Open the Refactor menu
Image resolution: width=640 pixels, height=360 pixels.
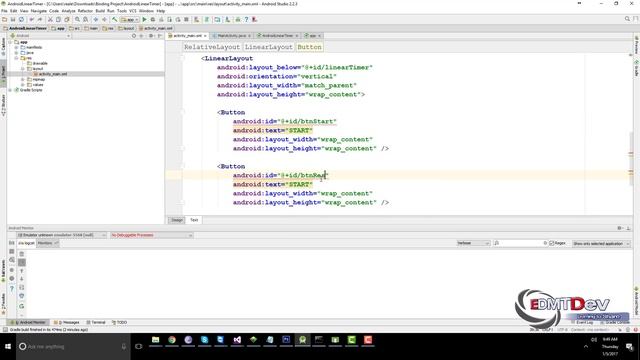pyautogui.click(x=85, y=11)
